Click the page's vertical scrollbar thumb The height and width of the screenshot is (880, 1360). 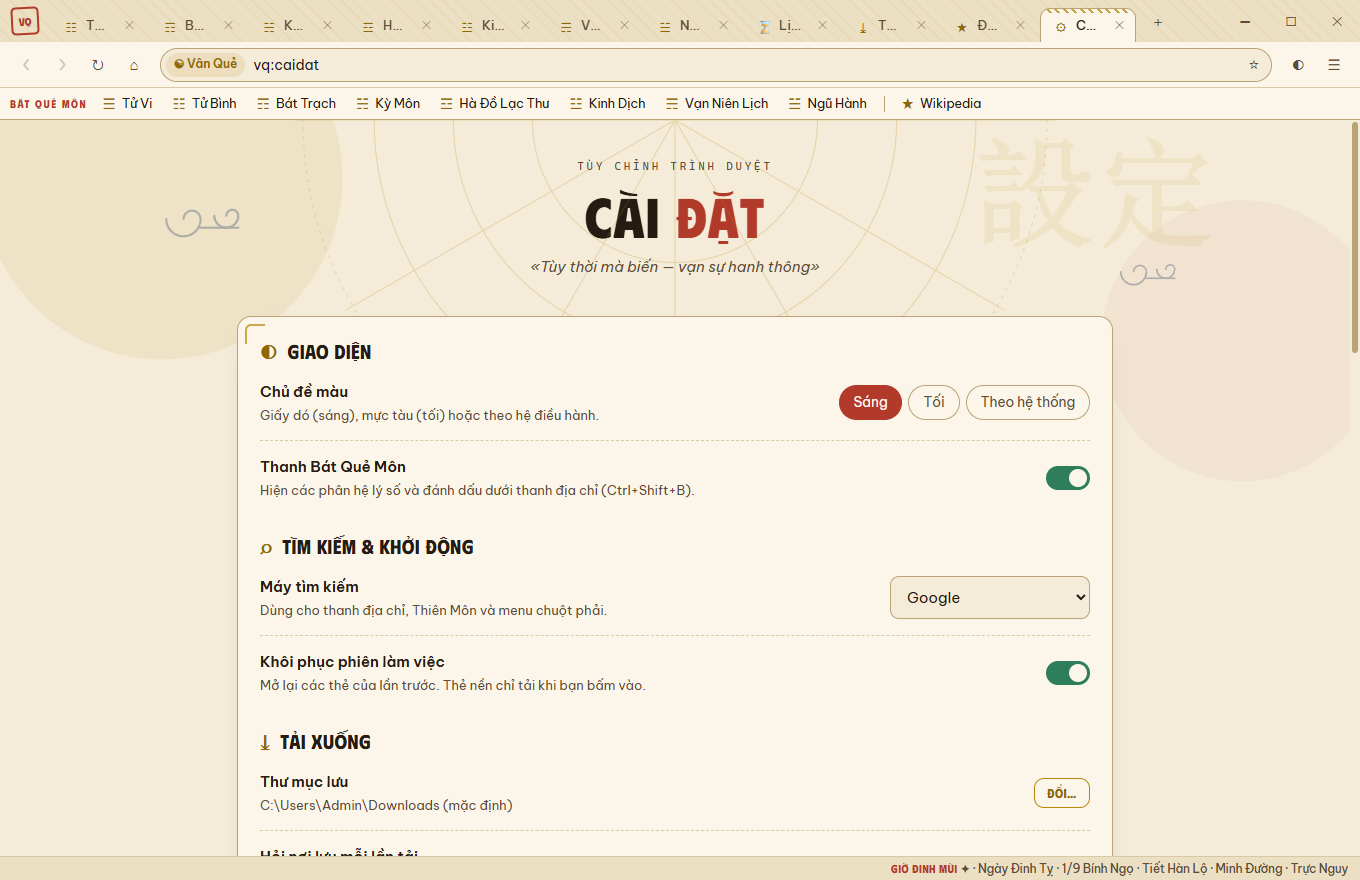point(1355,237)
